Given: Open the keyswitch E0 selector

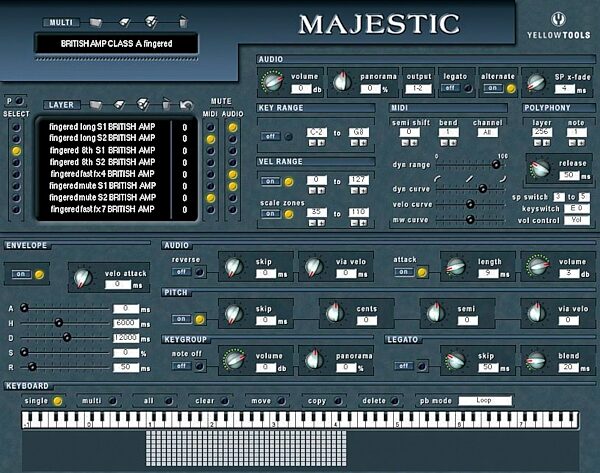Looking at the screenshot, I should pos(577,209).
